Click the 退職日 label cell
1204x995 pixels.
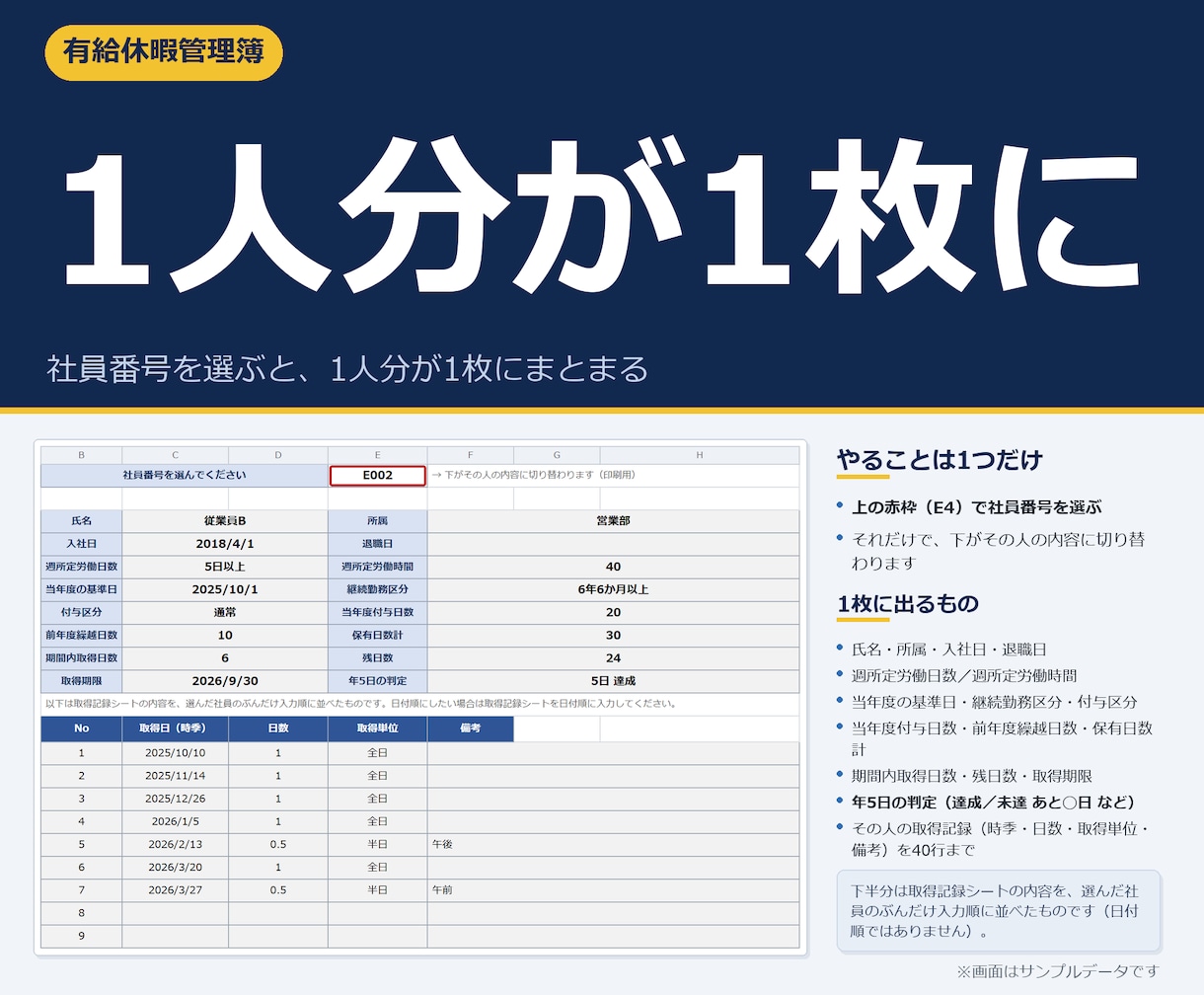coord(377,544)
